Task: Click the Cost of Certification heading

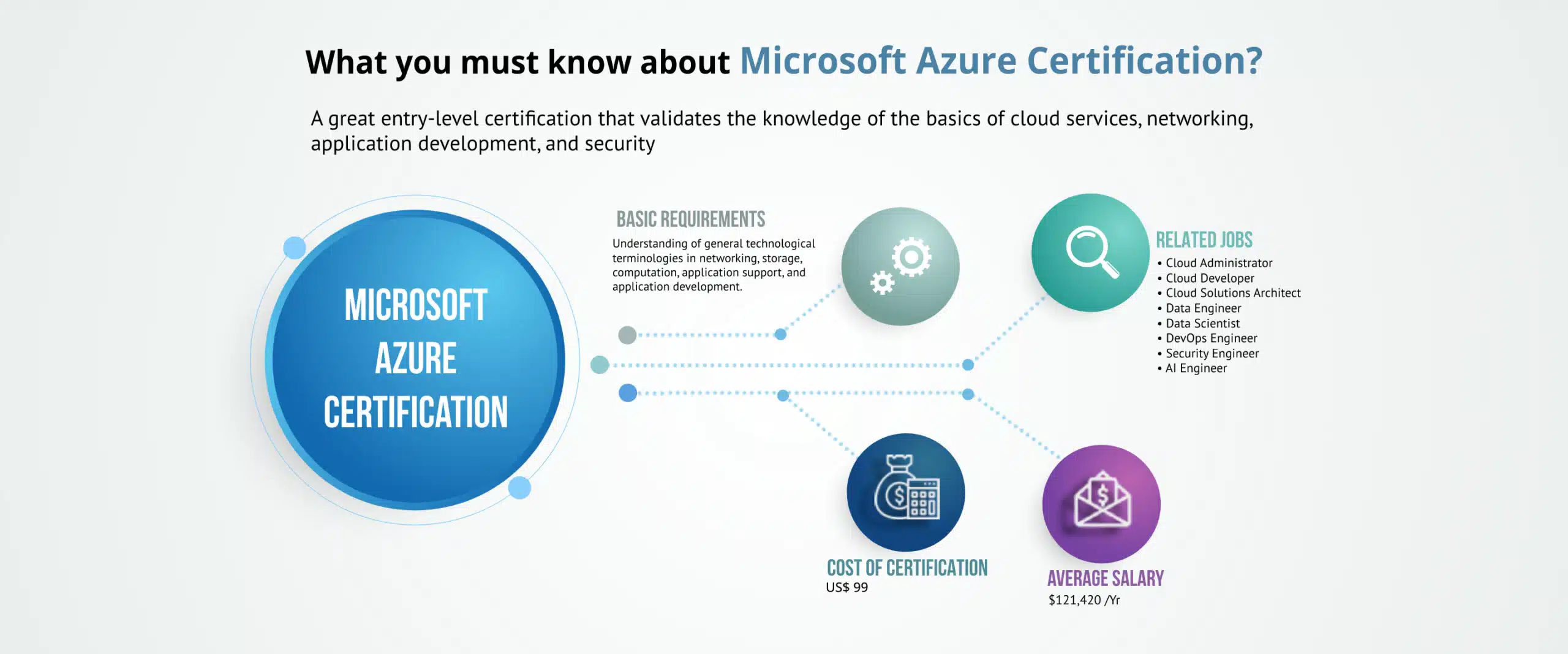Action: pos(907,568)
